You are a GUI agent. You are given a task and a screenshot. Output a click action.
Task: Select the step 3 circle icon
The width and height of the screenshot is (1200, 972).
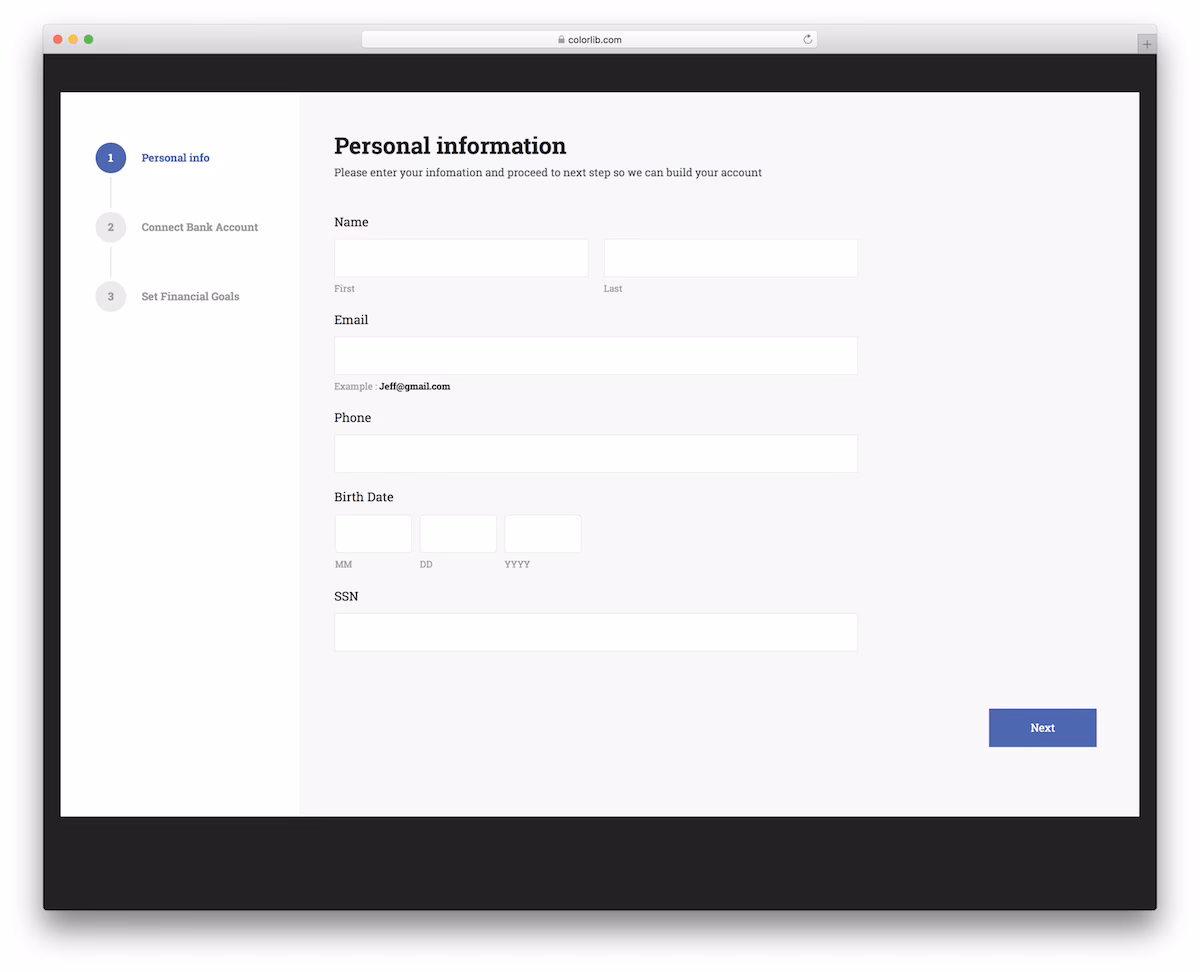111,296
